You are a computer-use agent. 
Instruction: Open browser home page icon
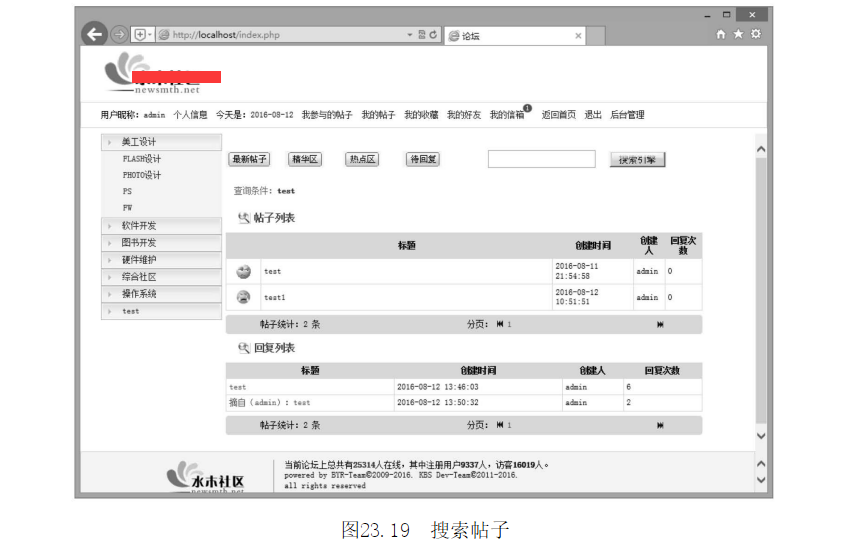(721, 34)
